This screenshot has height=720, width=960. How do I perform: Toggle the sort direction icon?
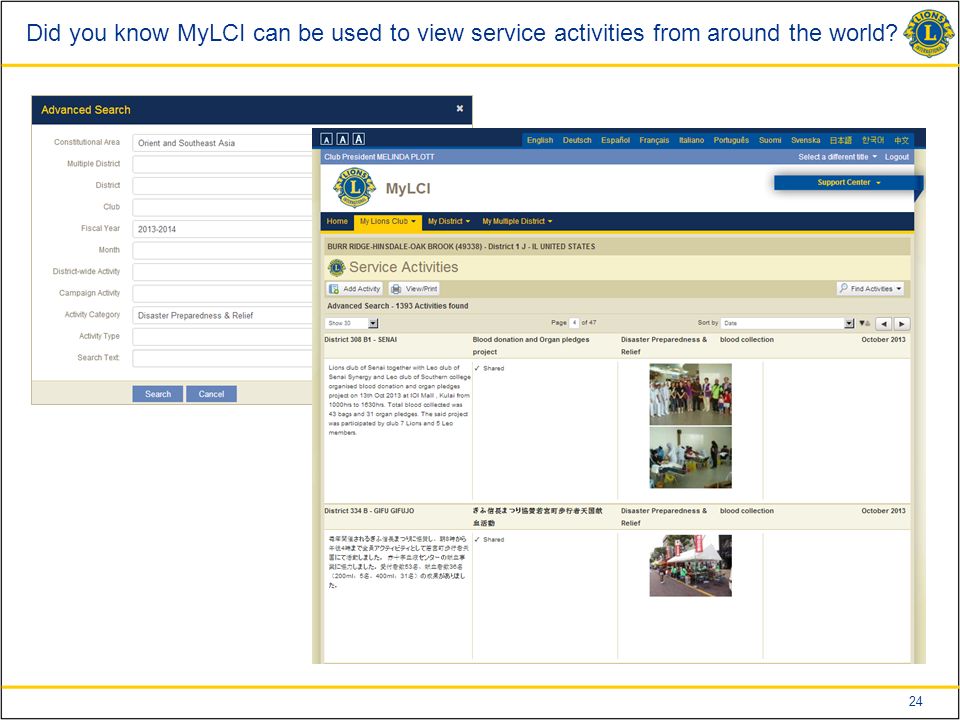pyautogui.click(x=864, y=323)
